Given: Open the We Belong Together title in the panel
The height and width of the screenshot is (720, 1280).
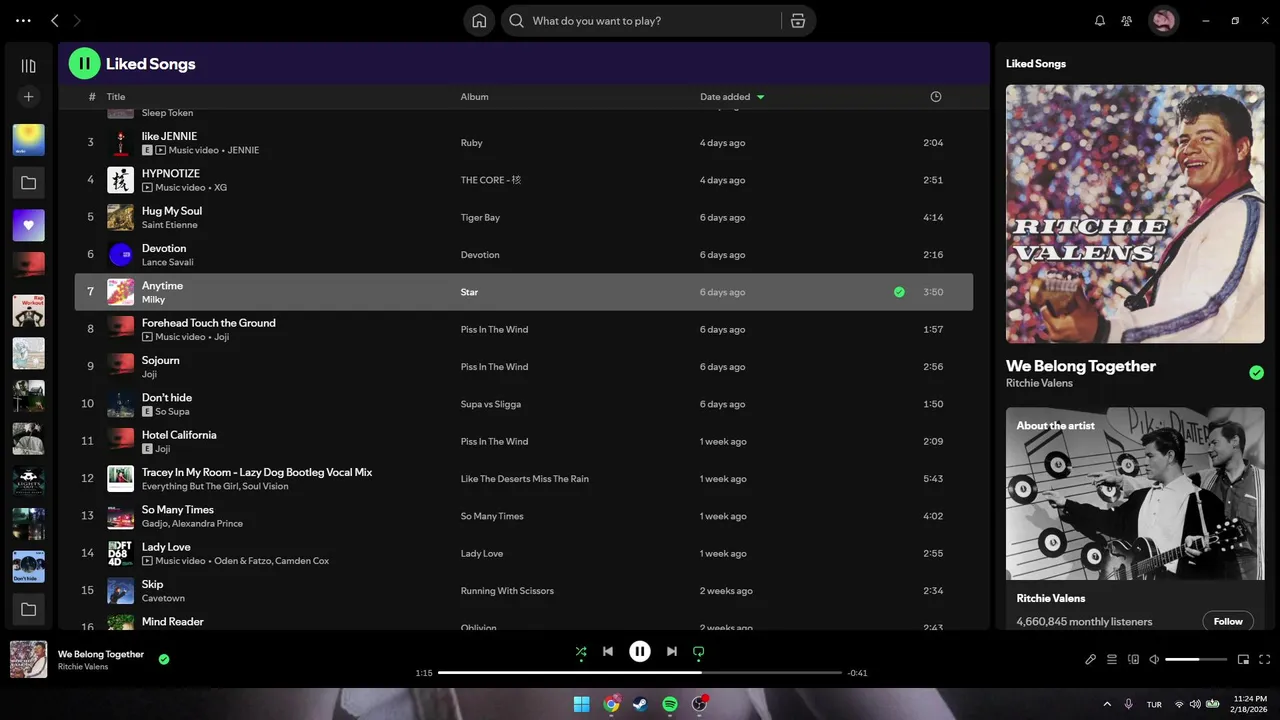Looking at the screenshot, I should click(x=1081, y=366).
